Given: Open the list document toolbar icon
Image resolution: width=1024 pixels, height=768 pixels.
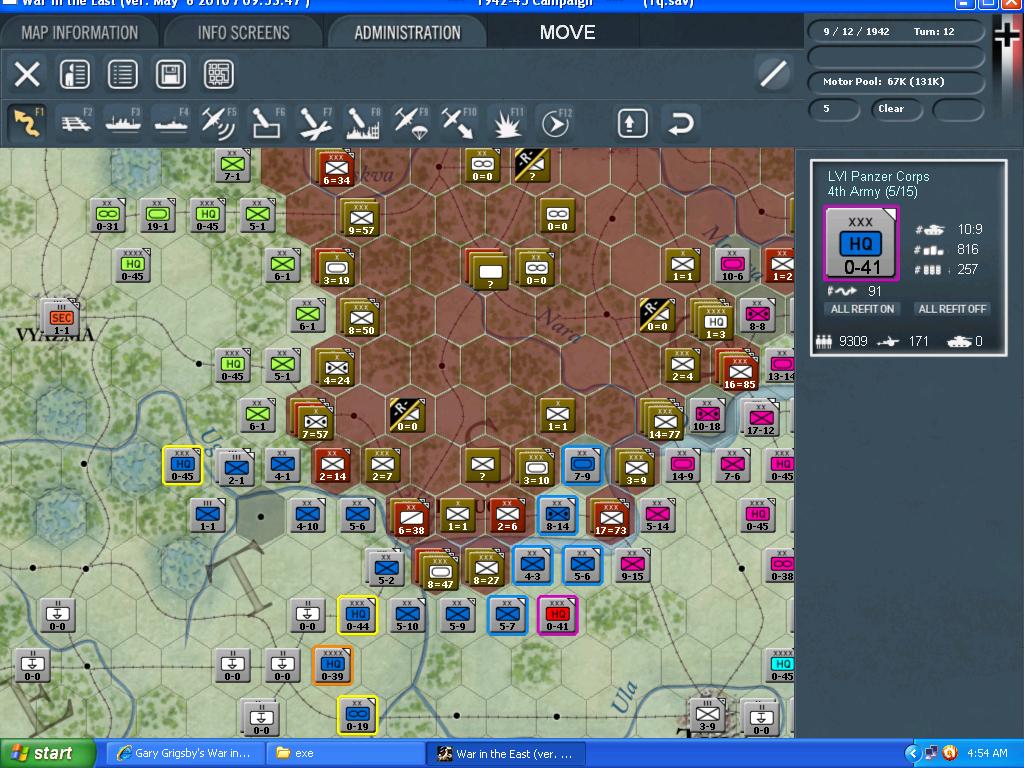Looking at the screenshot, I should 123,74.
